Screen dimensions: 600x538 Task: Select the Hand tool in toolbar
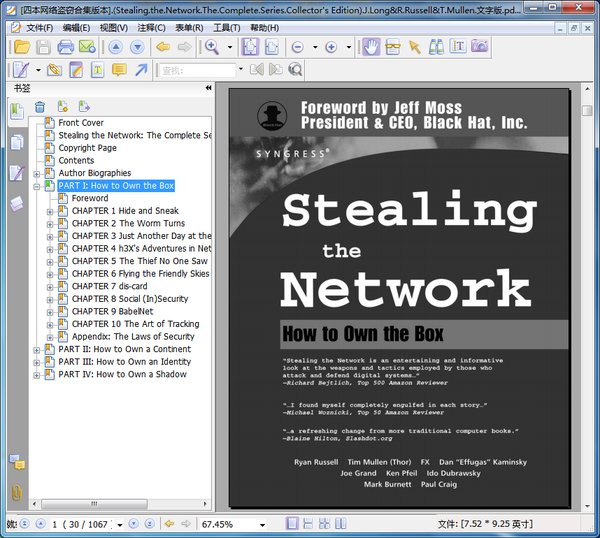coord(371,47)
